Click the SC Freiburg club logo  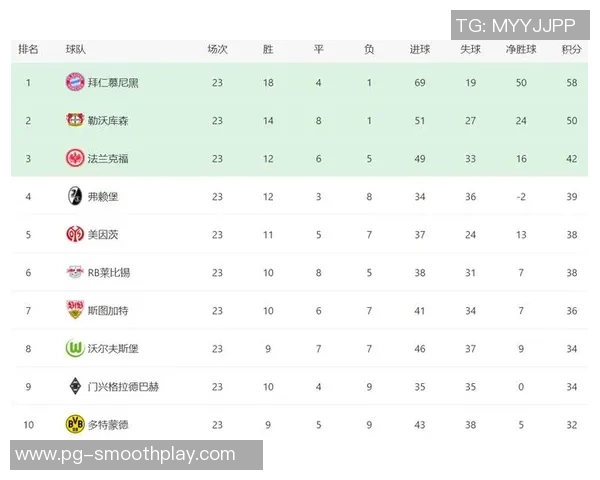[x=74, y=196]
